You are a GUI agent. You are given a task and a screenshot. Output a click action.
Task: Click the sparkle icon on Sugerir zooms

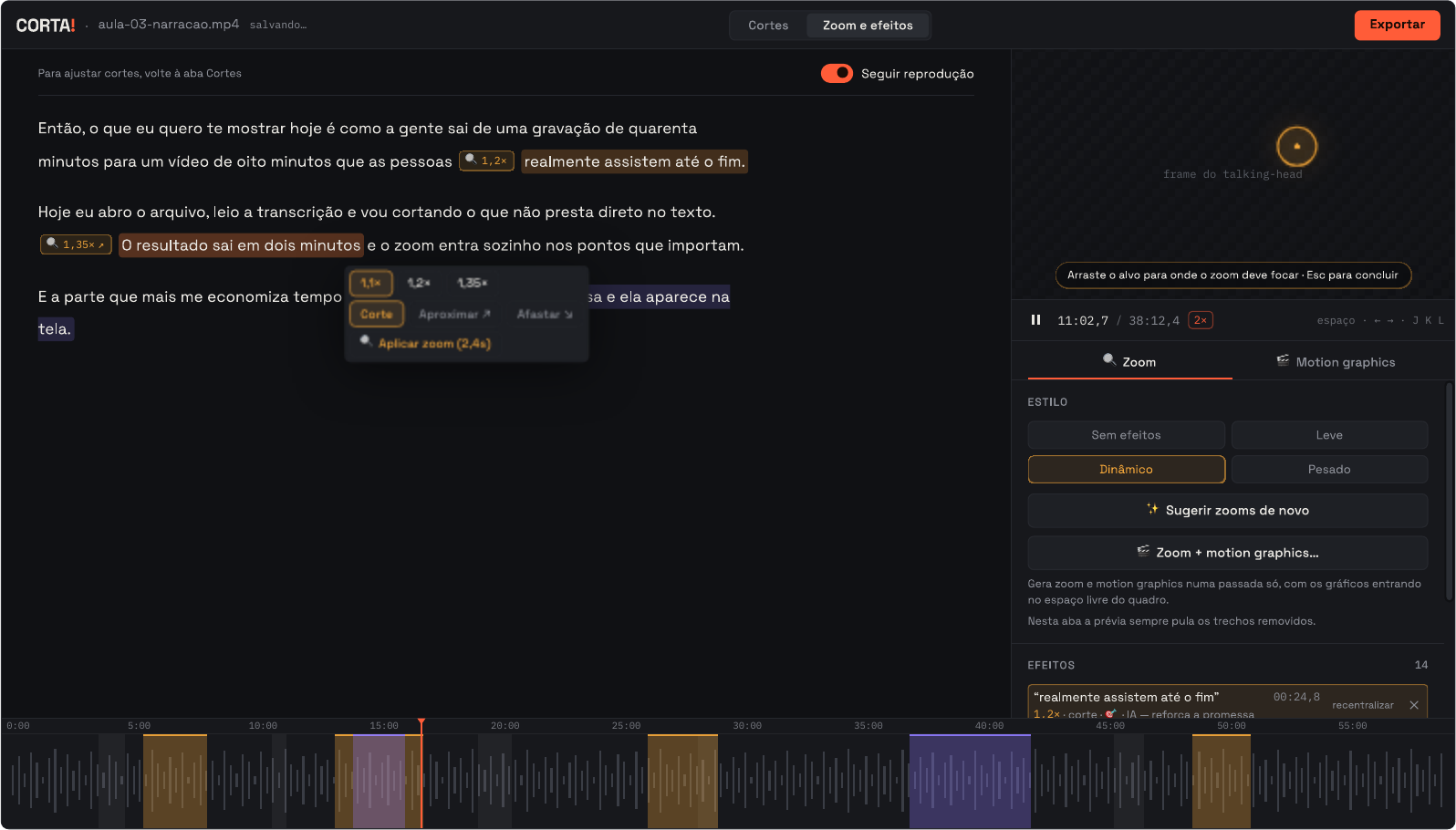[x=1152, y=509]
